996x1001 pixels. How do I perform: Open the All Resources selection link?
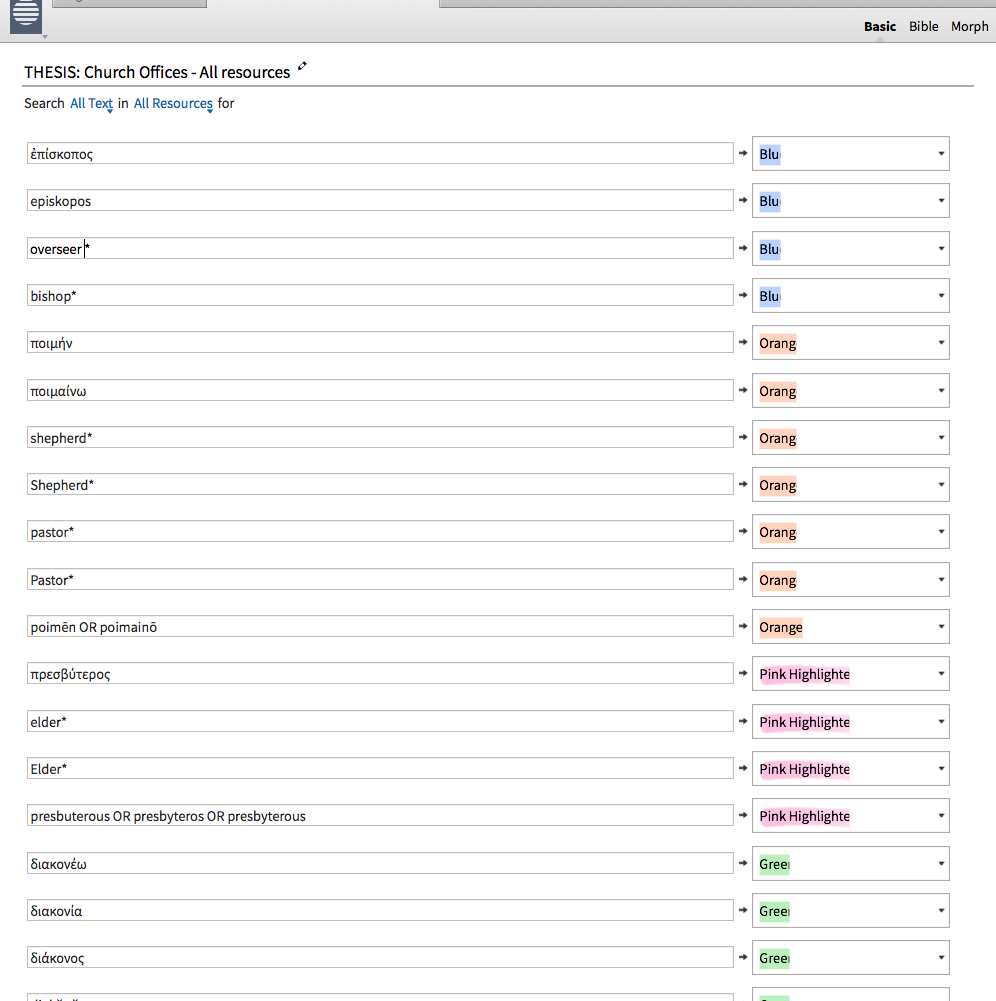(173, 103)
